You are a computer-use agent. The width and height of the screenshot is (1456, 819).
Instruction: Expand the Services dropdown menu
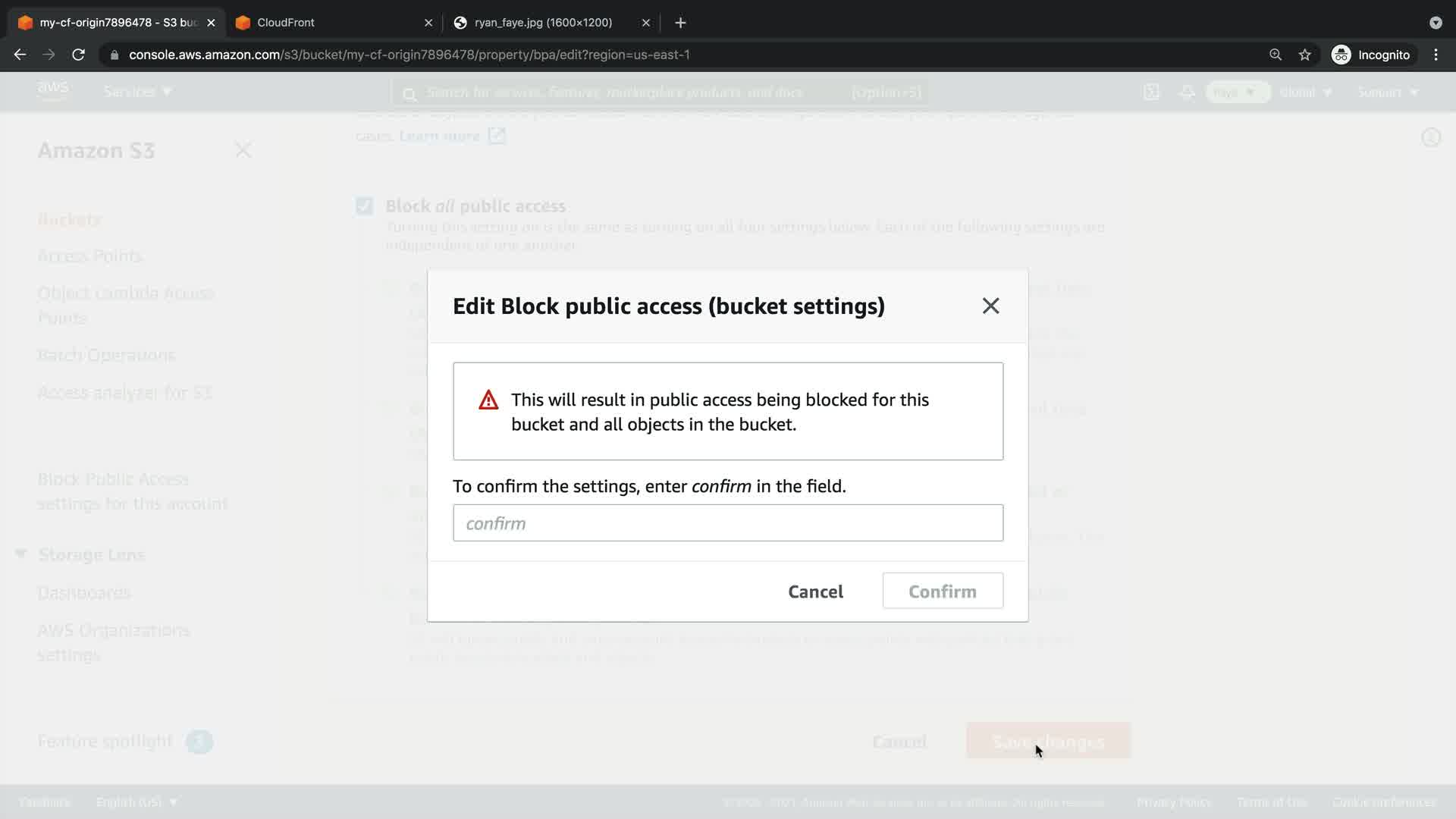137,92
